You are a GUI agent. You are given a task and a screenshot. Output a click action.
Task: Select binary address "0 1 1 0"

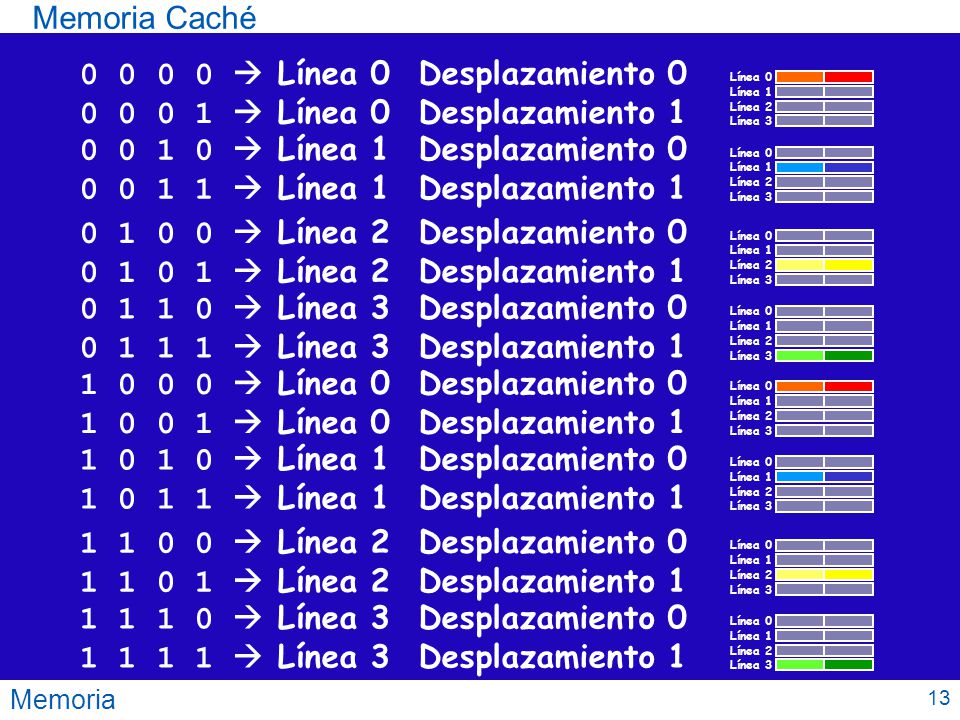[146, 309]
